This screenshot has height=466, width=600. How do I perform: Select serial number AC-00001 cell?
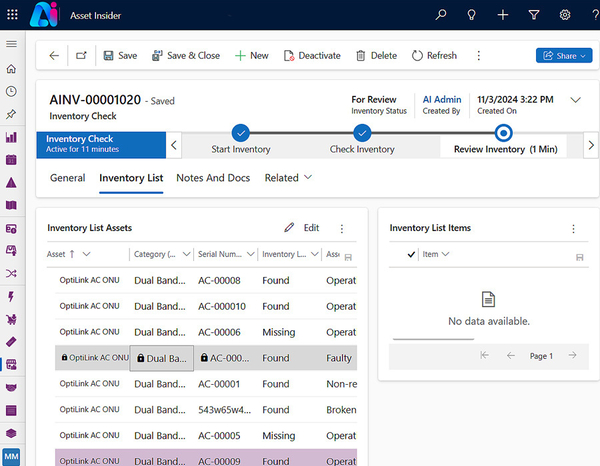tap(219, 384)
